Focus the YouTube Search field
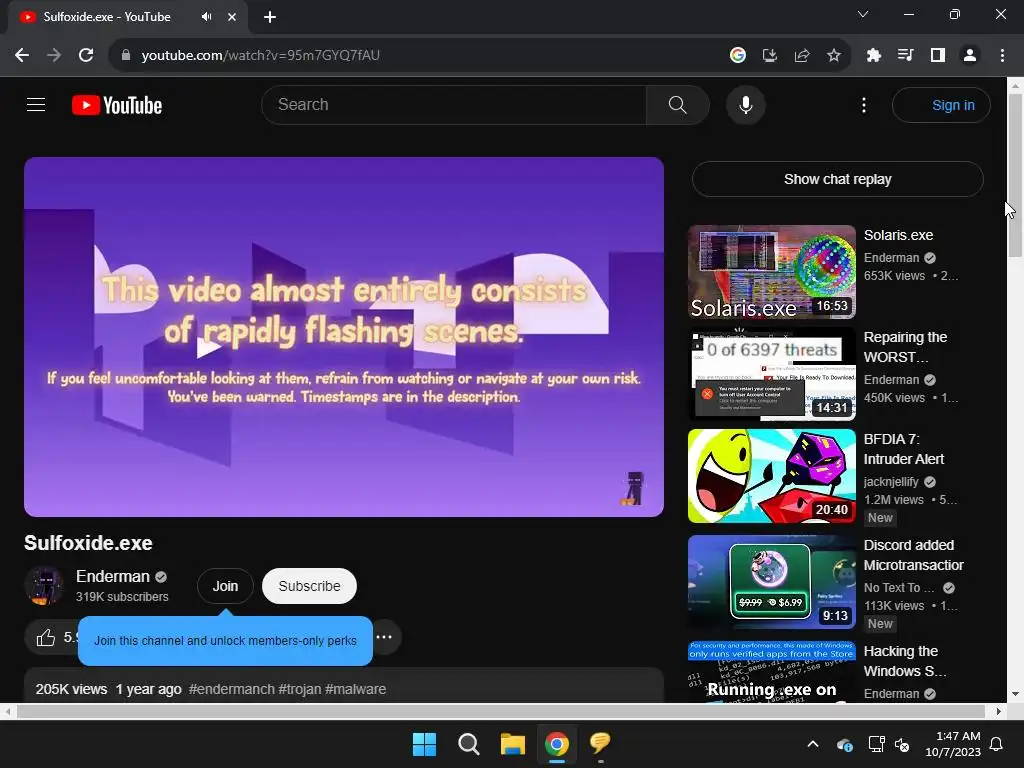The height and width of the screenshot is (768, 1024). tap(454, 104)
